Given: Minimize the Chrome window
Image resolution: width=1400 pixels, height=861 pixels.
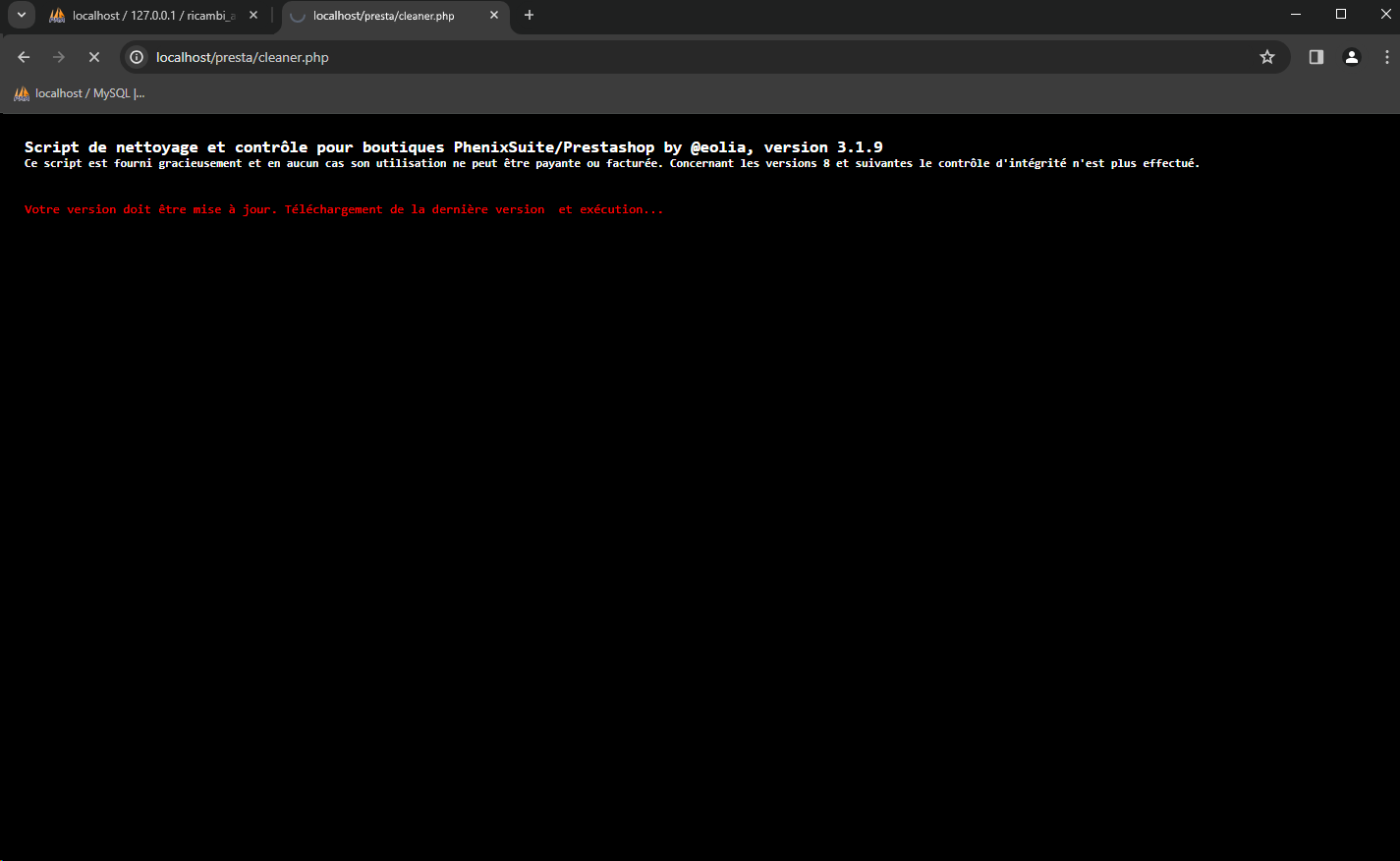Looking at the screenshot, I should click(x=1296, y=15).
